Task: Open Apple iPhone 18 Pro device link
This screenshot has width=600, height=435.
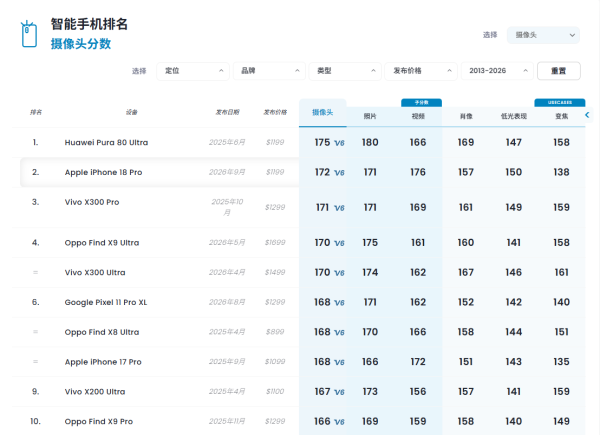Action: click(103, 172)
